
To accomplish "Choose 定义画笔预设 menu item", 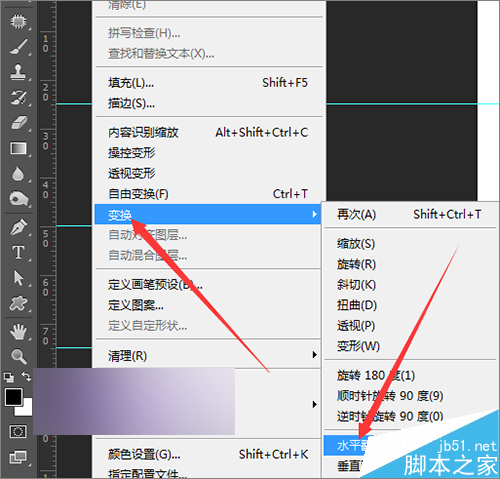I will pyautogui.click(x=208, y=285).
